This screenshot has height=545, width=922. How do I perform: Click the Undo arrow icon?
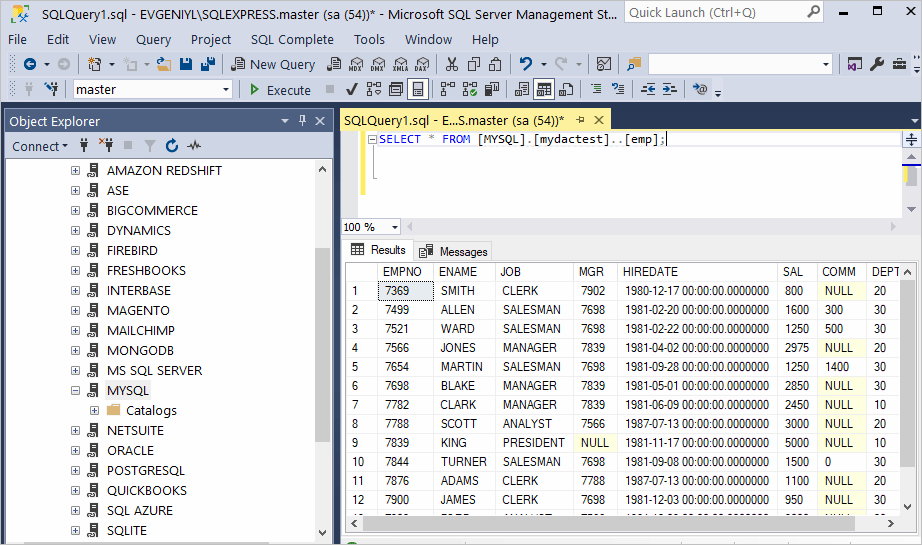525,64
